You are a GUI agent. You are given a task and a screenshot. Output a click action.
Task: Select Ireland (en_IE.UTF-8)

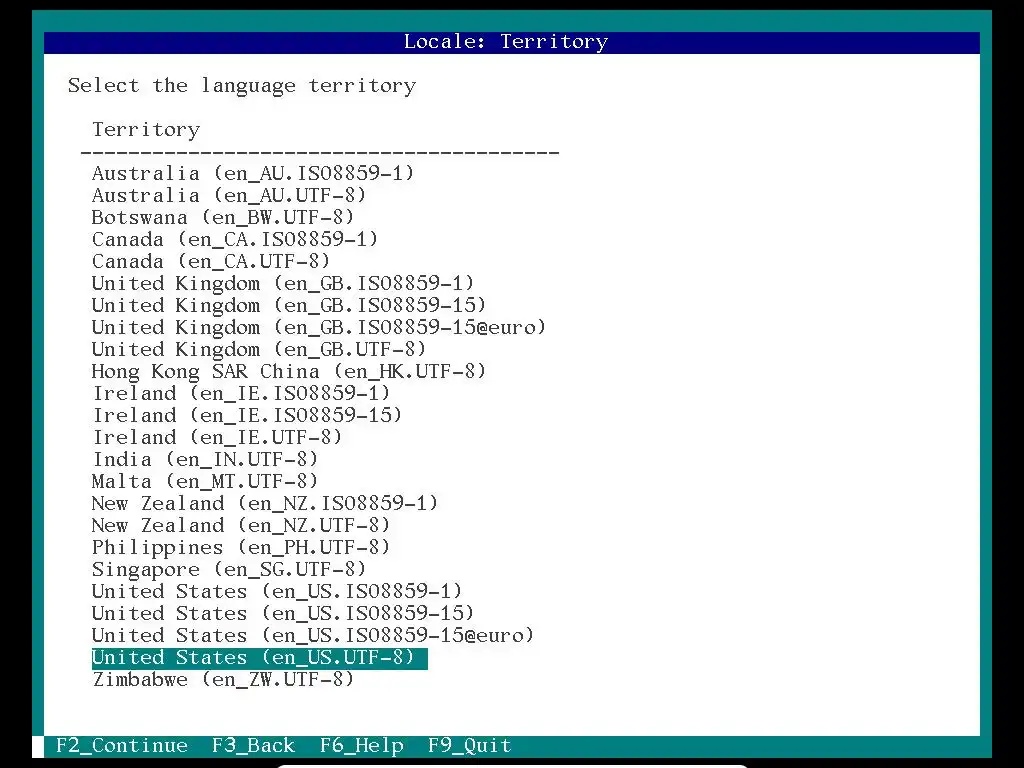(217, 438)
